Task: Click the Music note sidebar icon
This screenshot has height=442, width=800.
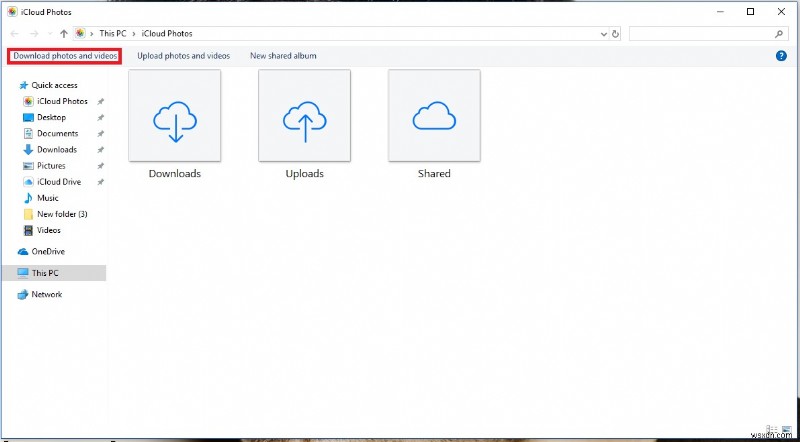Action: click(x=29, y=198)
